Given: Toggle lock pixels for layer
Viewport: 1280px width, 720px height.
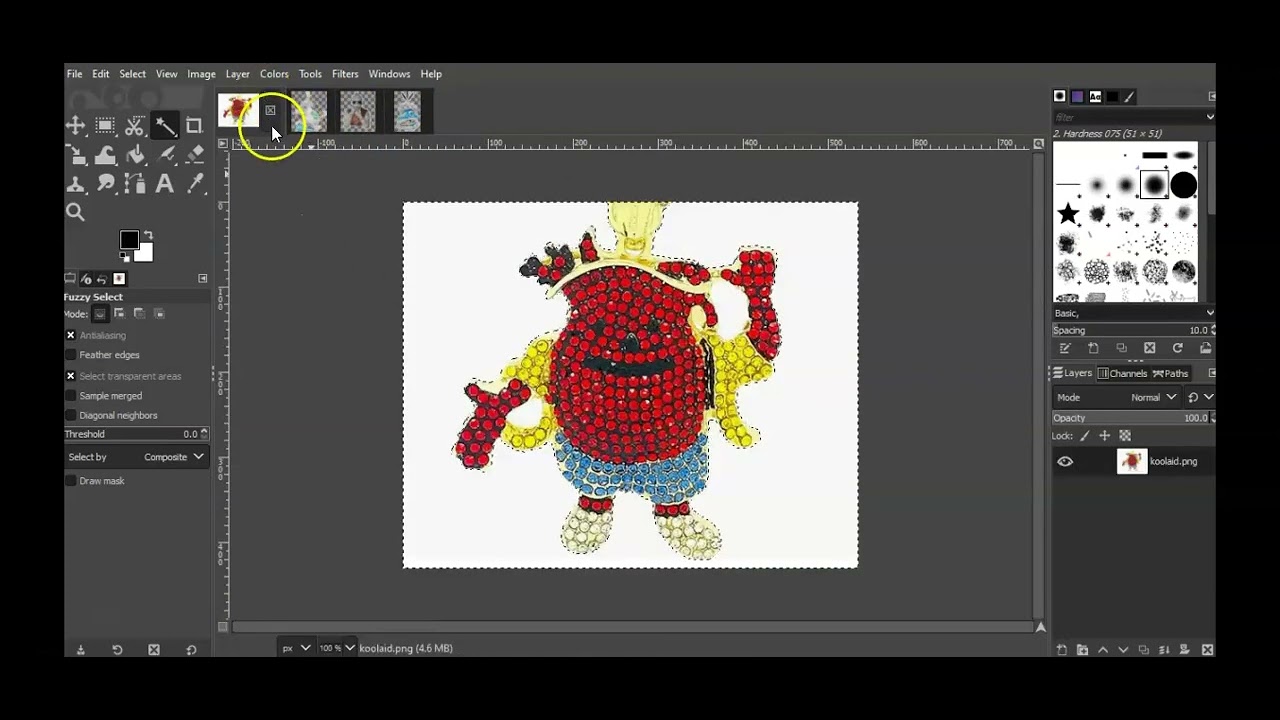Looking at the screenshot, I should 1085,436.
